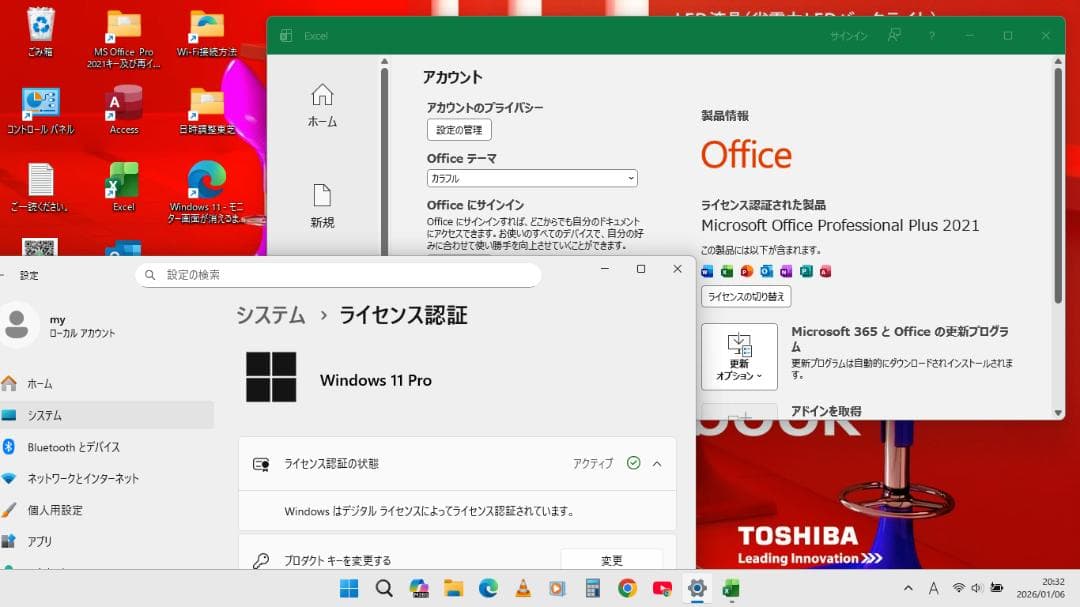1080x607 pixels.
Task: Collapse the ライセンス認証の状態 section
Action: point(657,463)
